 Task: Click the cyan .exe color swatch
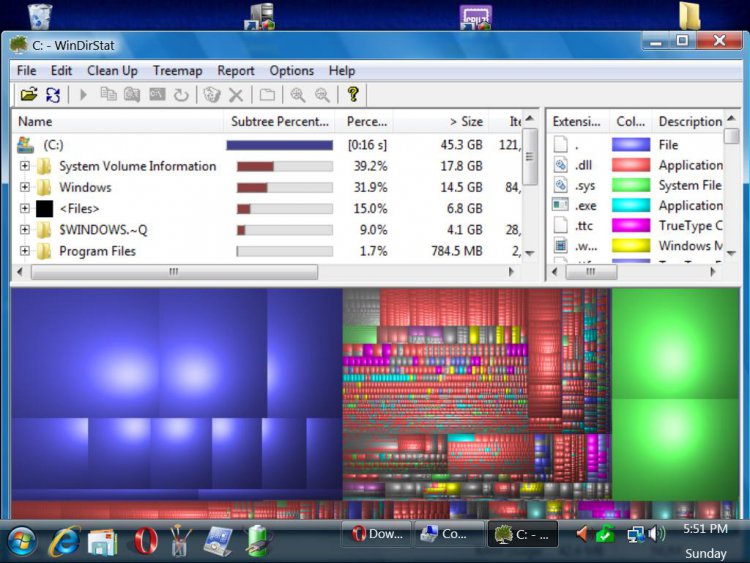tap(631, 205)
